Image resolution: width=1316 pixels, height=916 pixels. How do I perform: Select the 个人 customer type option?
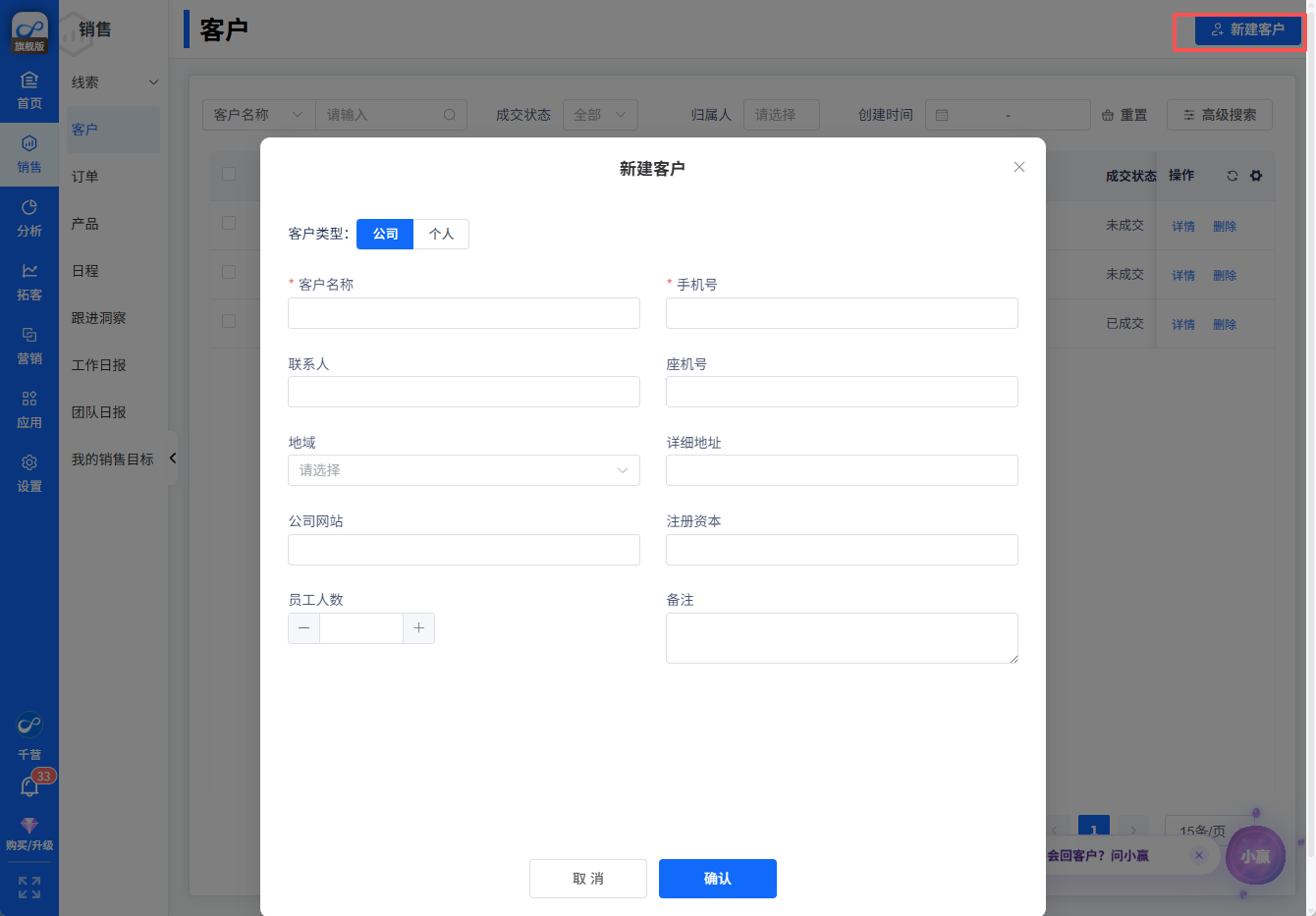pyautogui.click(x=441, y=234)
